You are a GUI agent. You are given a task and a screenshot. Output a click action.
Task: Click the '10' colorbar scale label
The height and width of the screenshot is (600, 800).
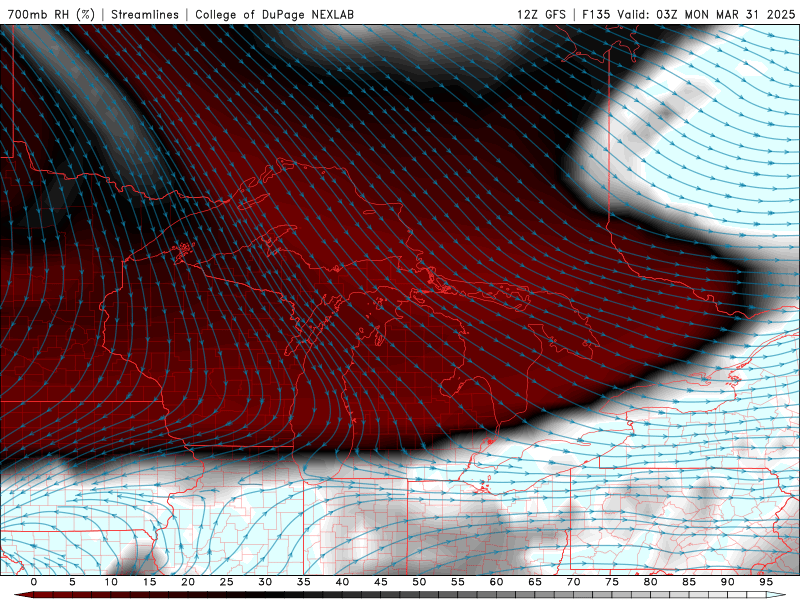pyautogui.click(x=111, y=582)
